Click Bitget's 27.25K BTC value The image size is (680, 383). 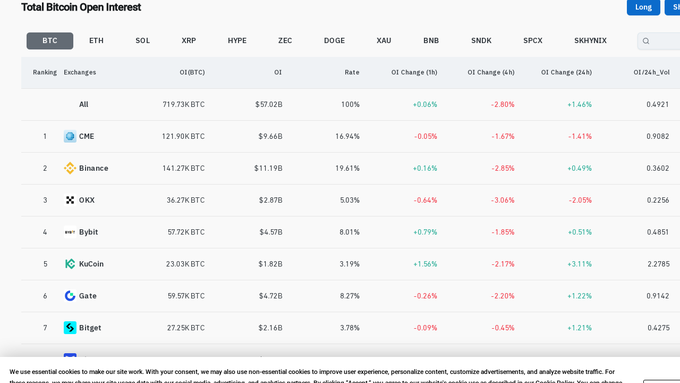pos(186,327)
